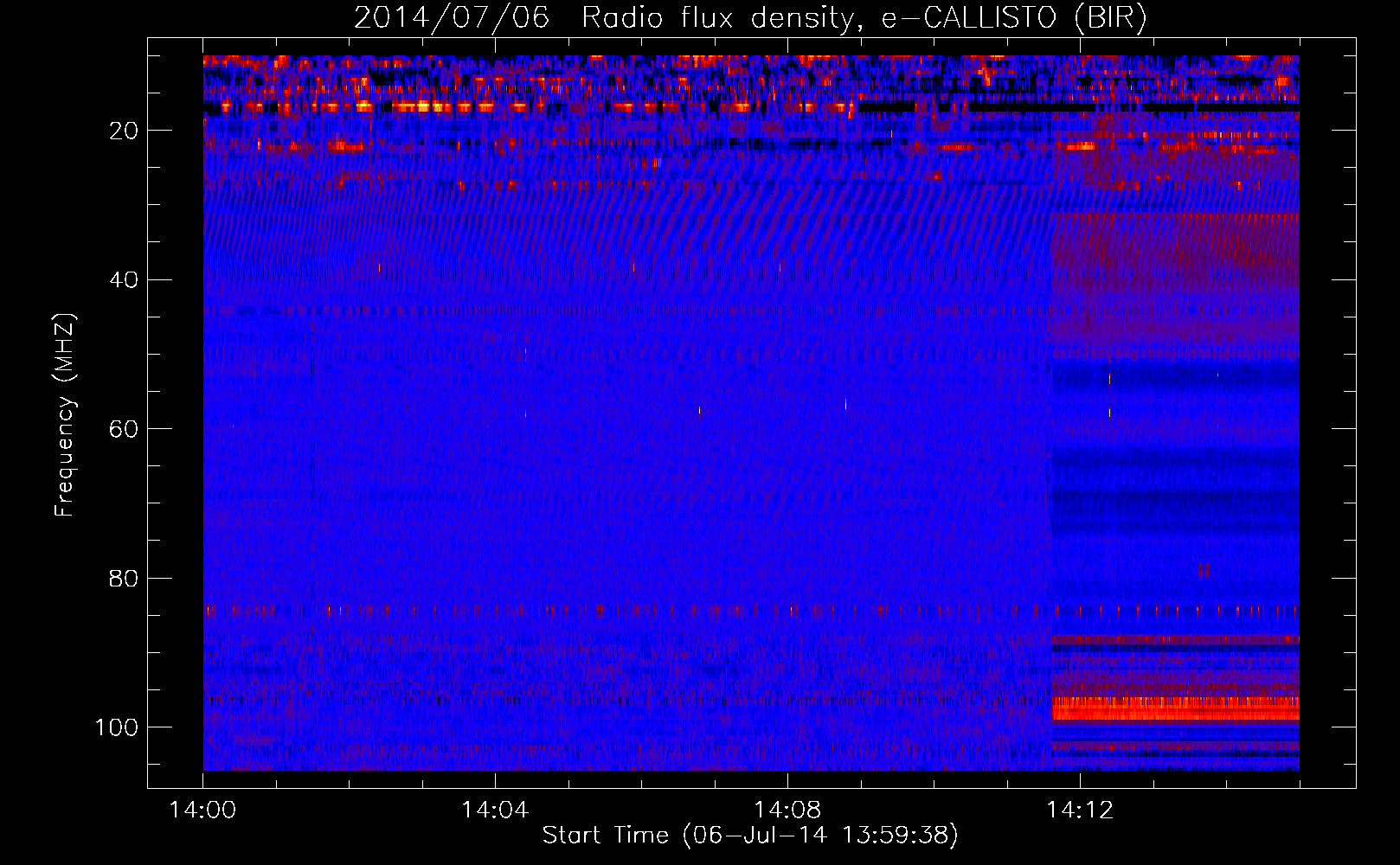Click the date 2014/07/06 in the title
This screenshot has width=1400, height=865.
pos(451,18)
